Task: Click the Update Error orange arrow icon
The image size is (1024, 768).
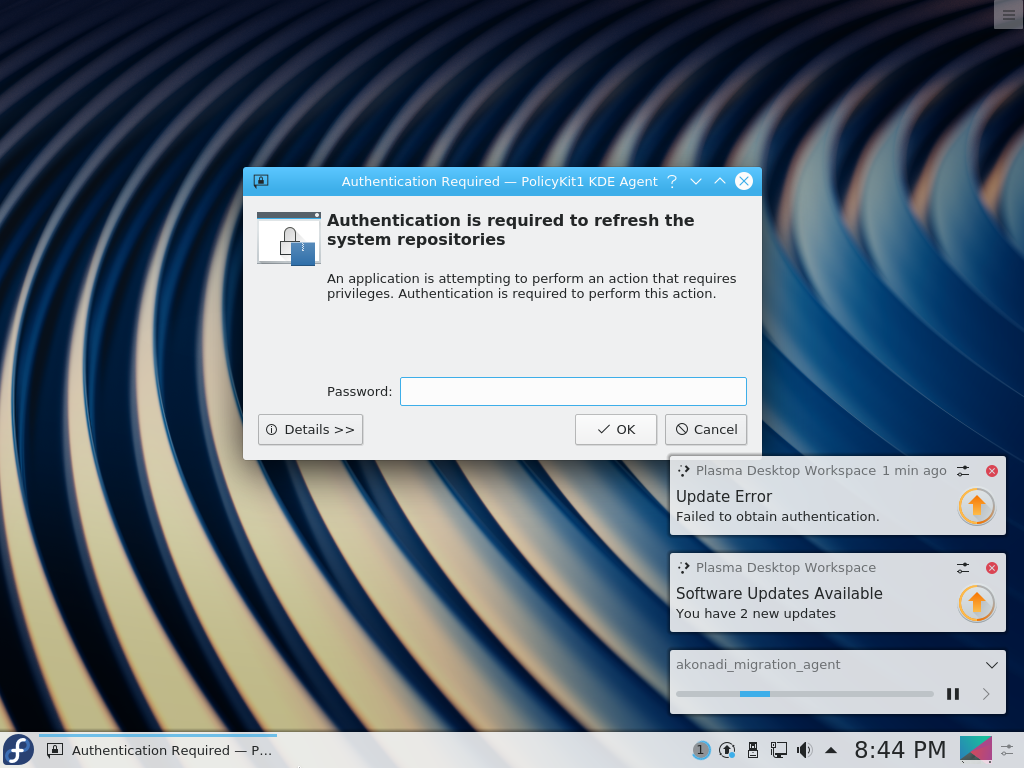Action: (x=976, y=506)
